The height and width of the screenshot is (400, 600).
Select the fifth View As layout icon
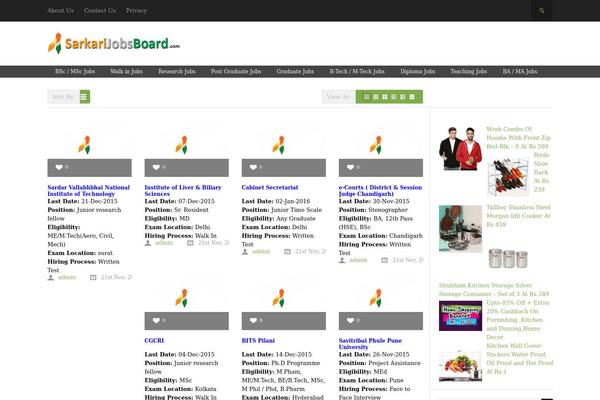[403, 97]
